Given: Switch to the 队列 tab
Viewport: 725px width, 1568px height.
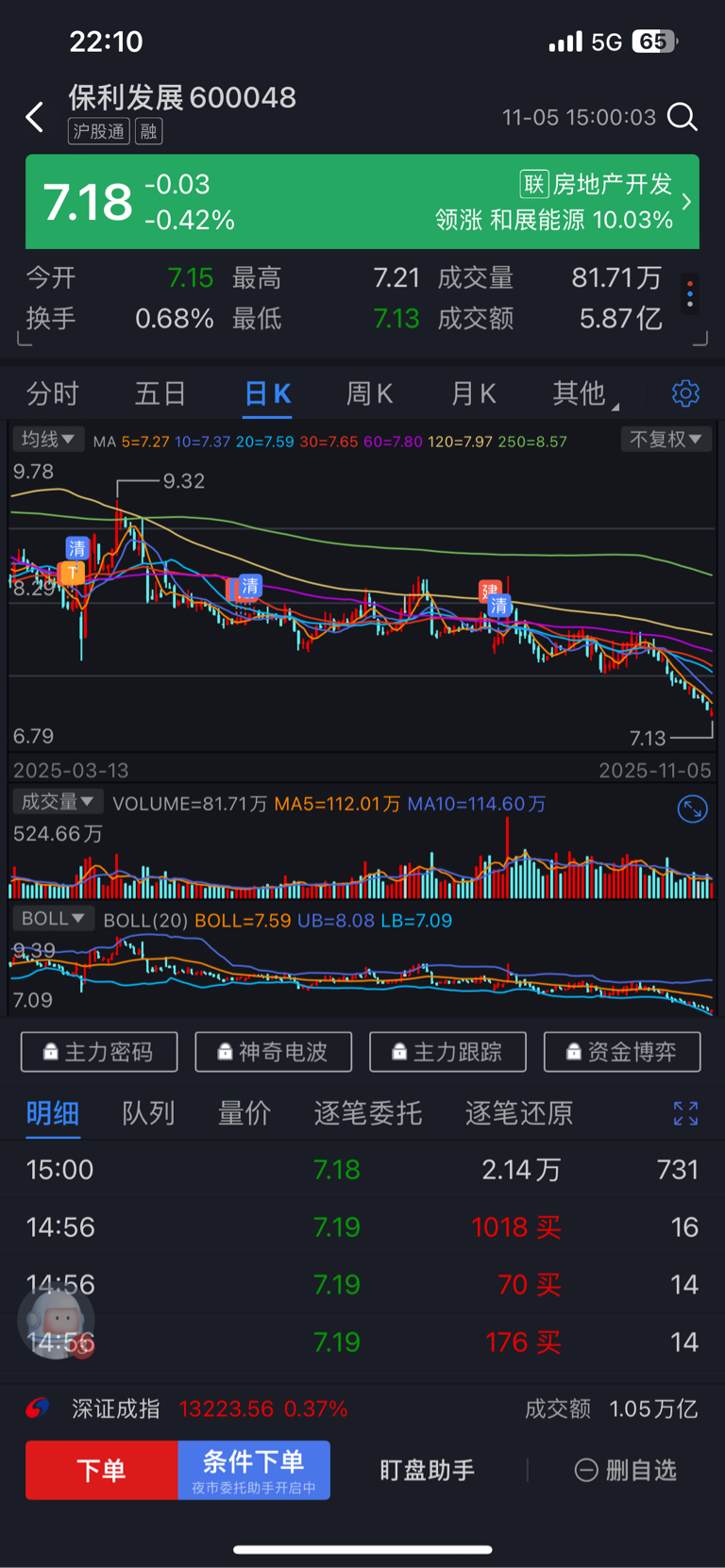Looking at the screenshot, I should point(149,1113).
